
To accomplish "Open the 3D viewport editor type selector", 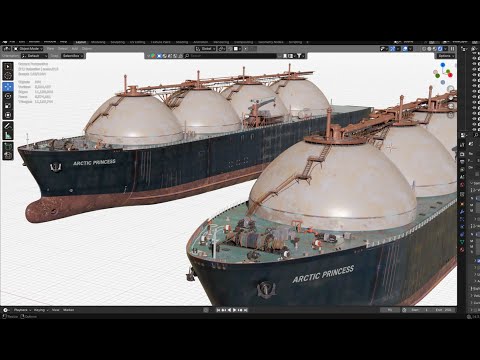I will coord(7,49).
